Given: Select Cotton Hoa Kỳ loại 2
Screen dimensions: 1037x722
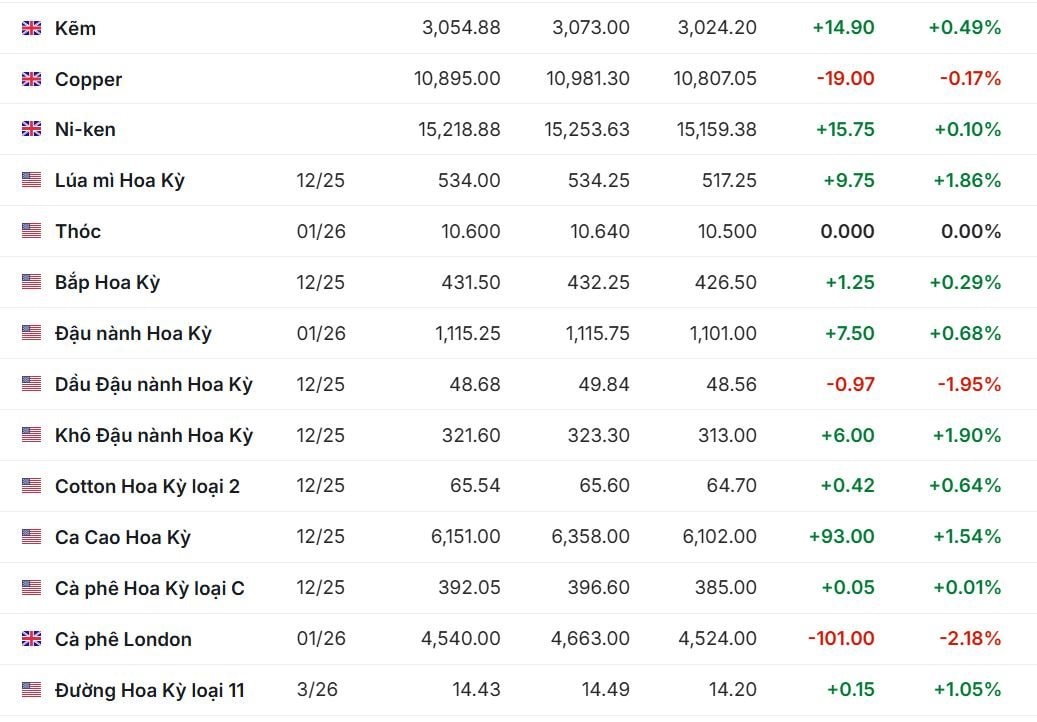Looking at the screenshot, I should pos(147,486).
